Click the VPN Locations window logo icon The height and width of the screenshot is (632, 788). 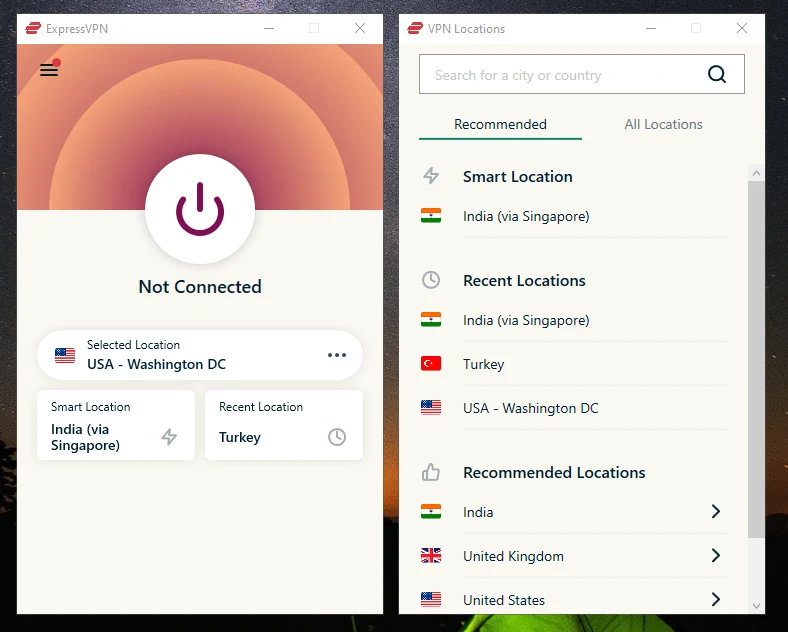[x=415, y=28]
